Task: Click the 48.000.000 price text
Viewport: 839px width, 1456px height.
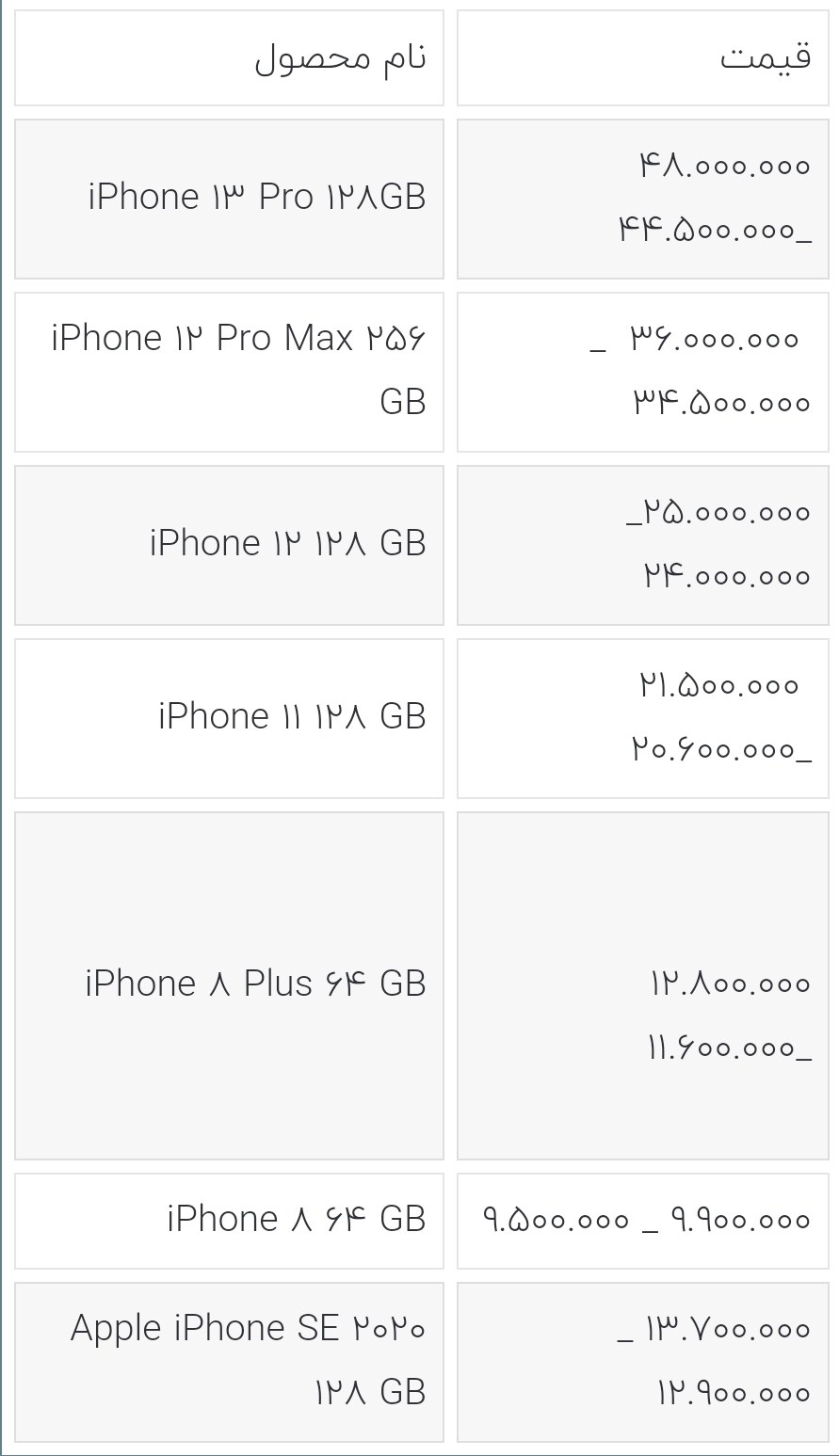Action: (x=724, y=167)
